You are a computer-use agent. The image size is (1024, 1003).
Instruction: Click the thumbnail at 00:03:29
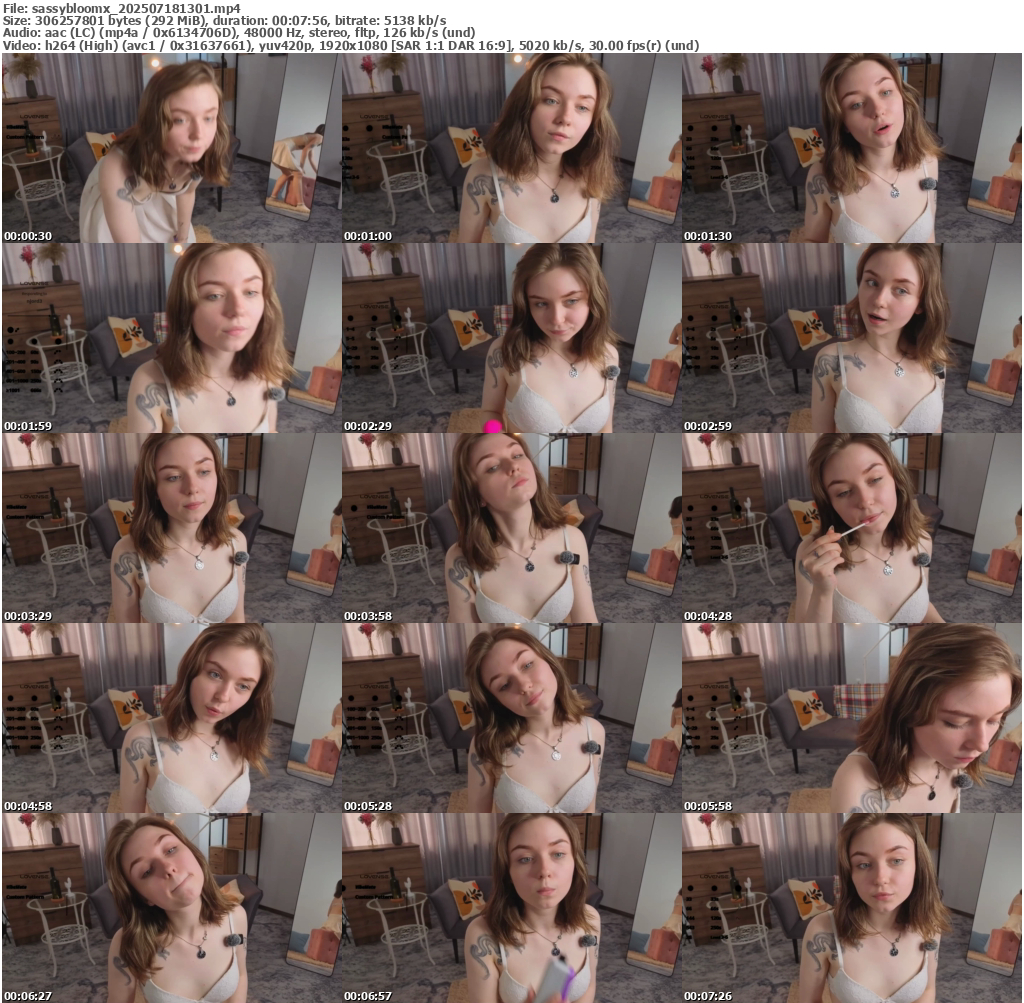point(171,528)
